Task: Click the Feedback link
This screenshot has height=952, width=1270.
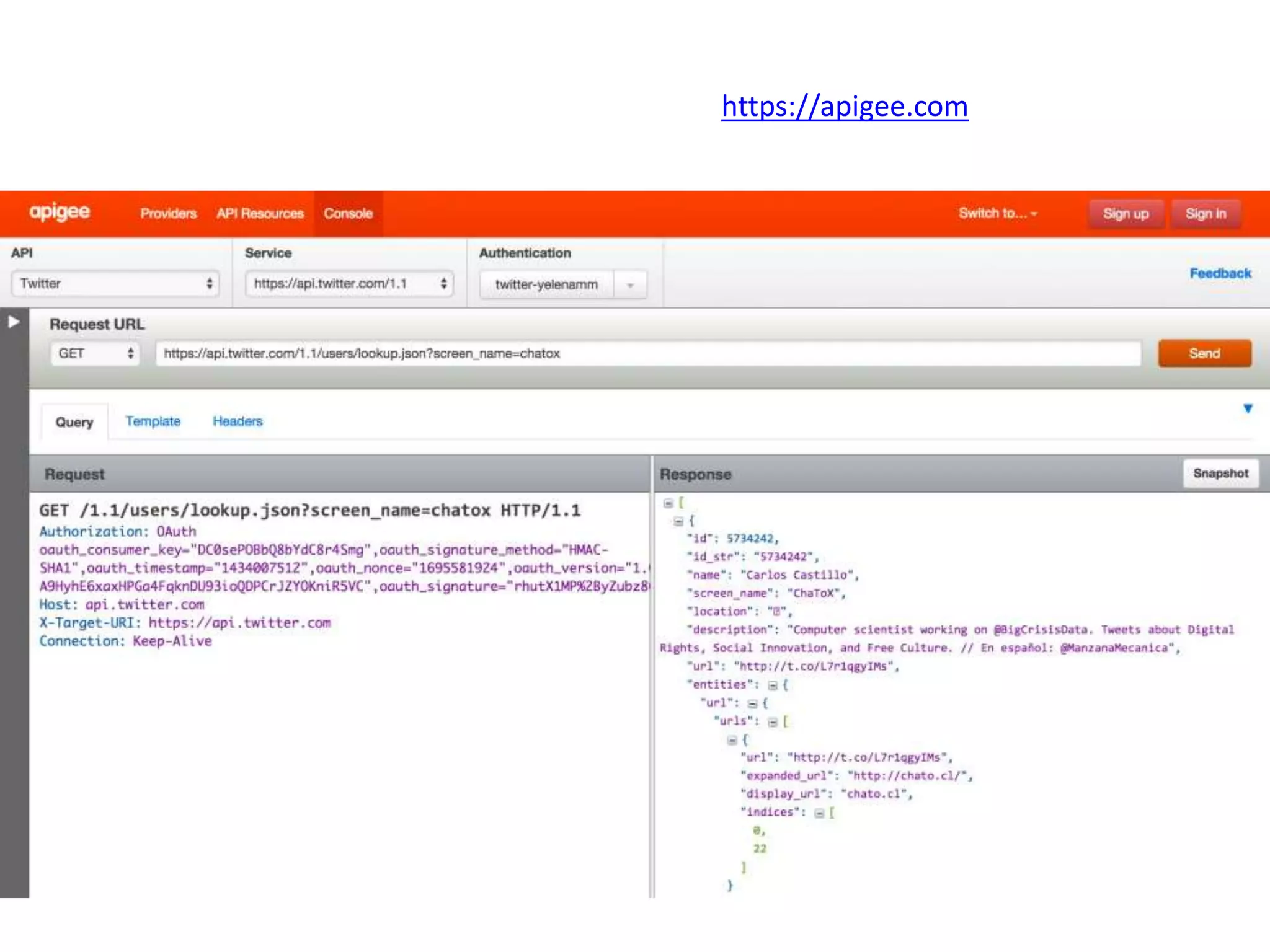Action: click(x=1220, y=273)
